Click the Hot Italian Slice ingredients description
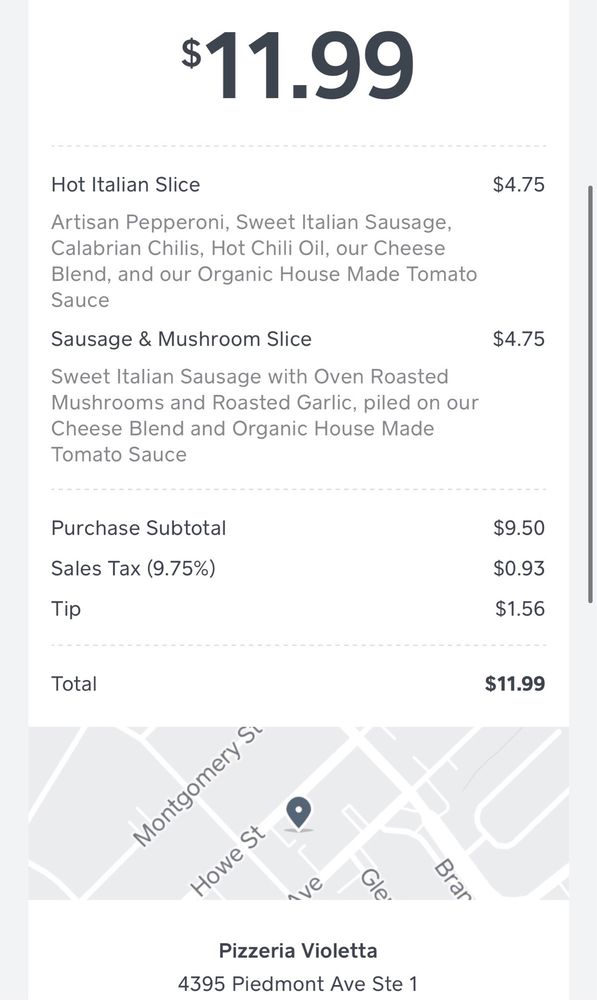 (x=264, y=261)
